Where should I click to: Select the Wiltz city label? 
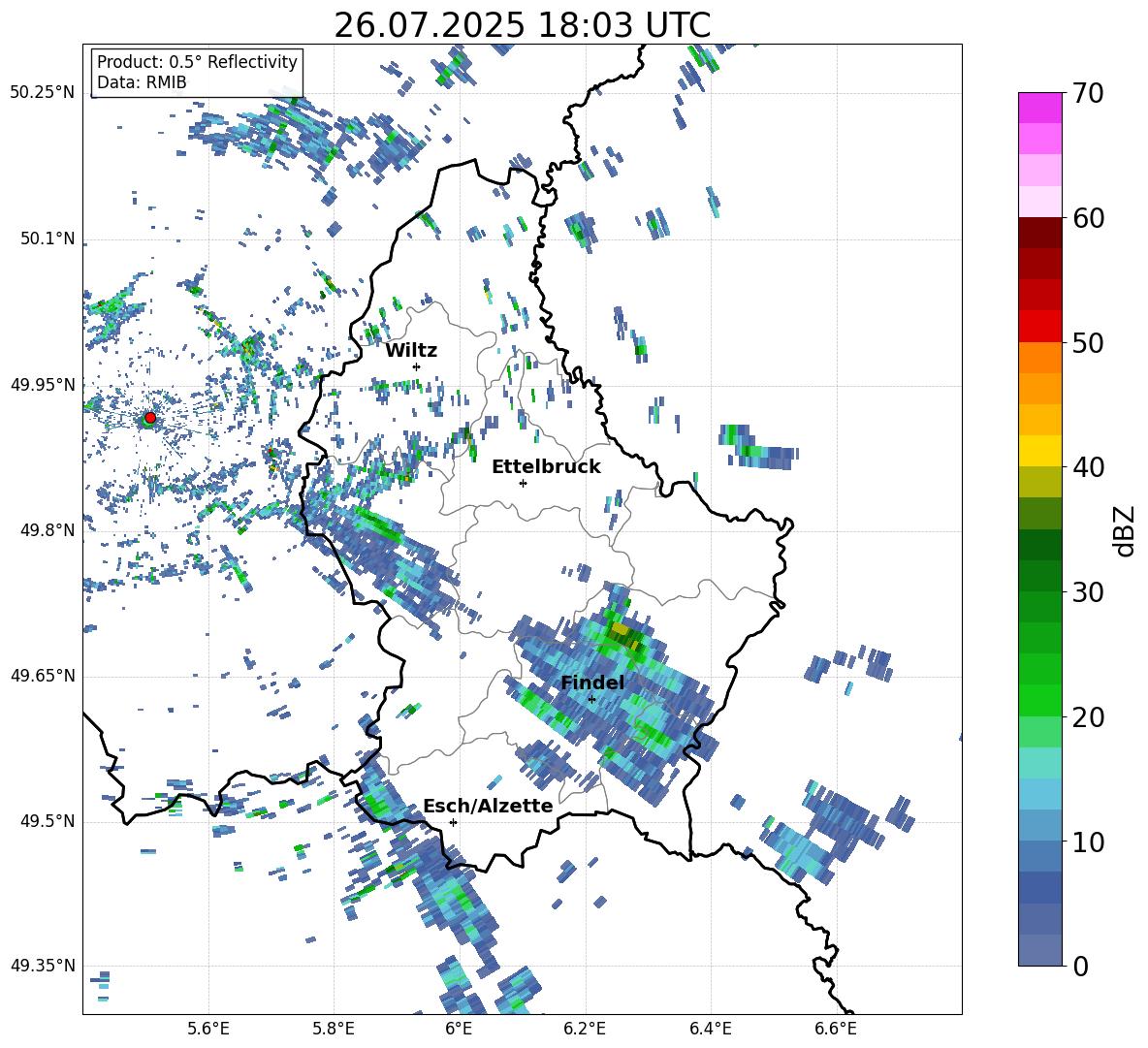point(411,351)
